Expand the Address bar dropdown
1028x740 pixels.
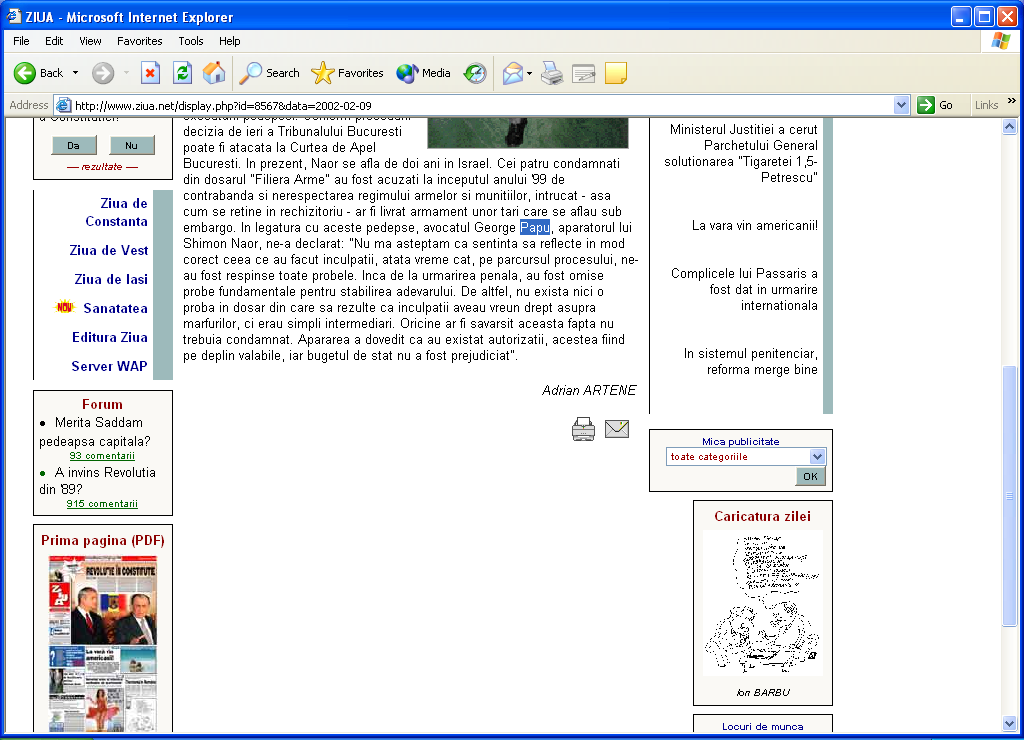[901, 105]
